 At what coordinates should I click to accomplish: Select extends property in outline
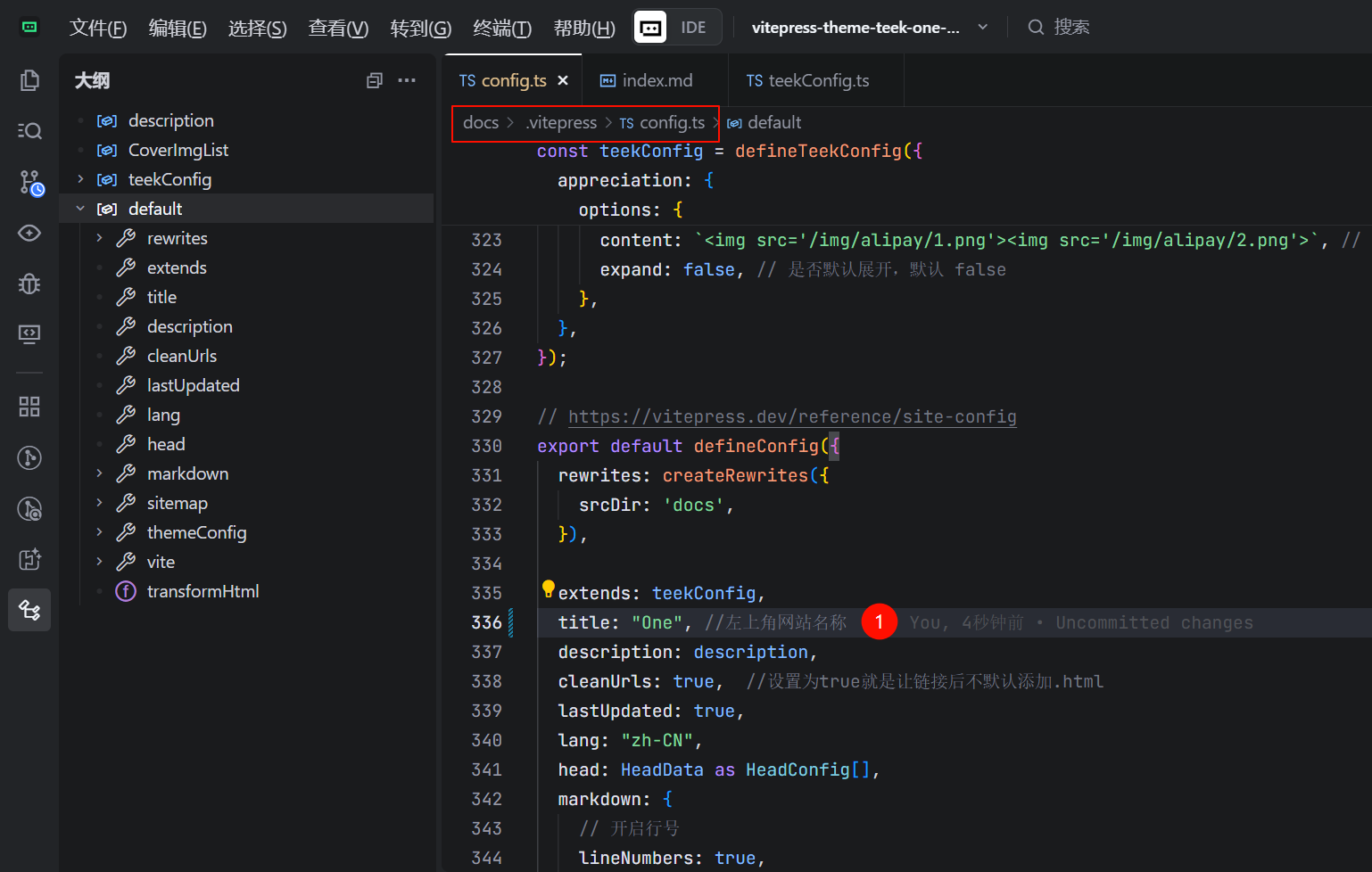tap(177, 267)
